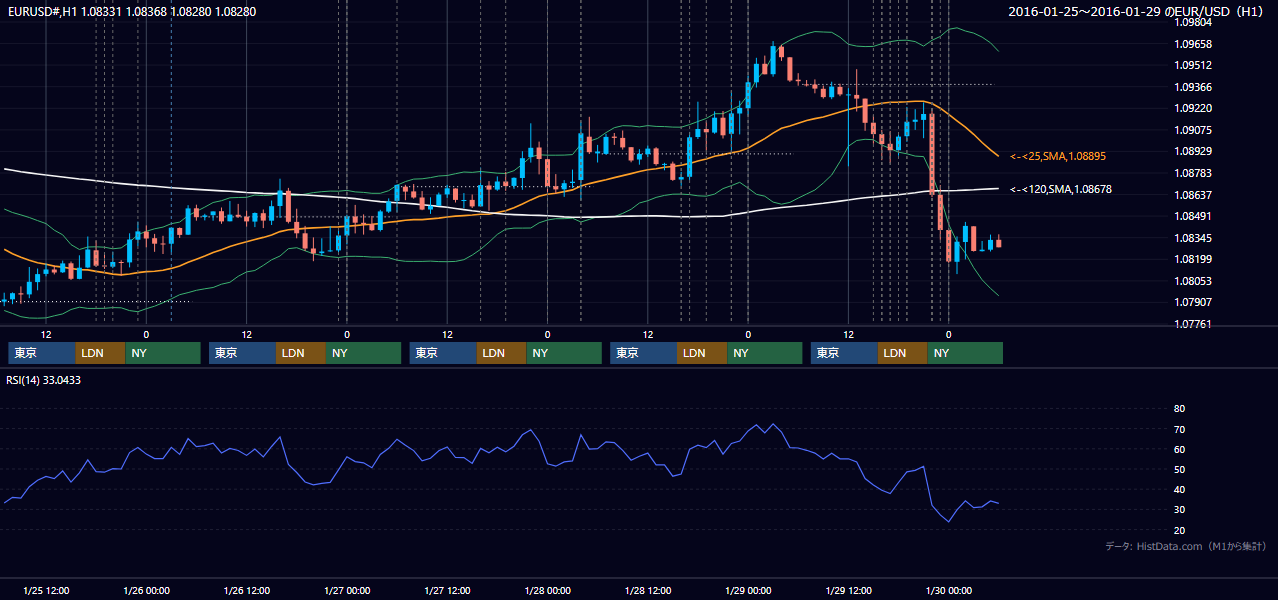Select the leftmost LDN session block
1278x600 pixels.
point(101,353)
